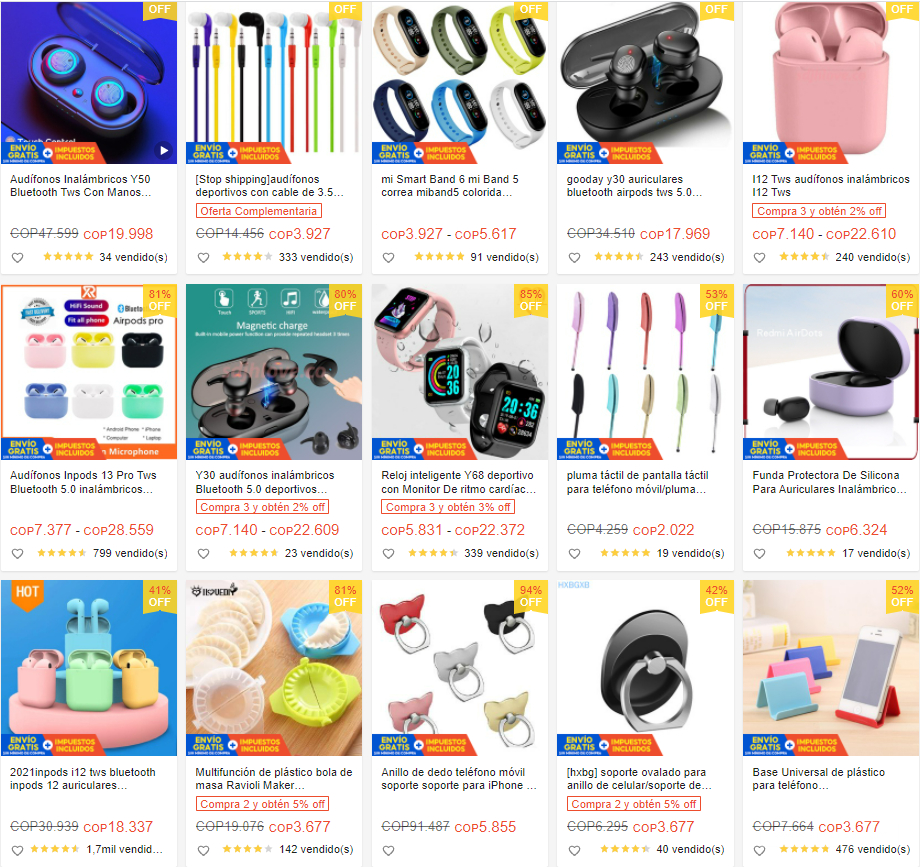The image size is (920, 867).
Task: Like the Anillo de dedo teléfono product
Action: [388, 850]
